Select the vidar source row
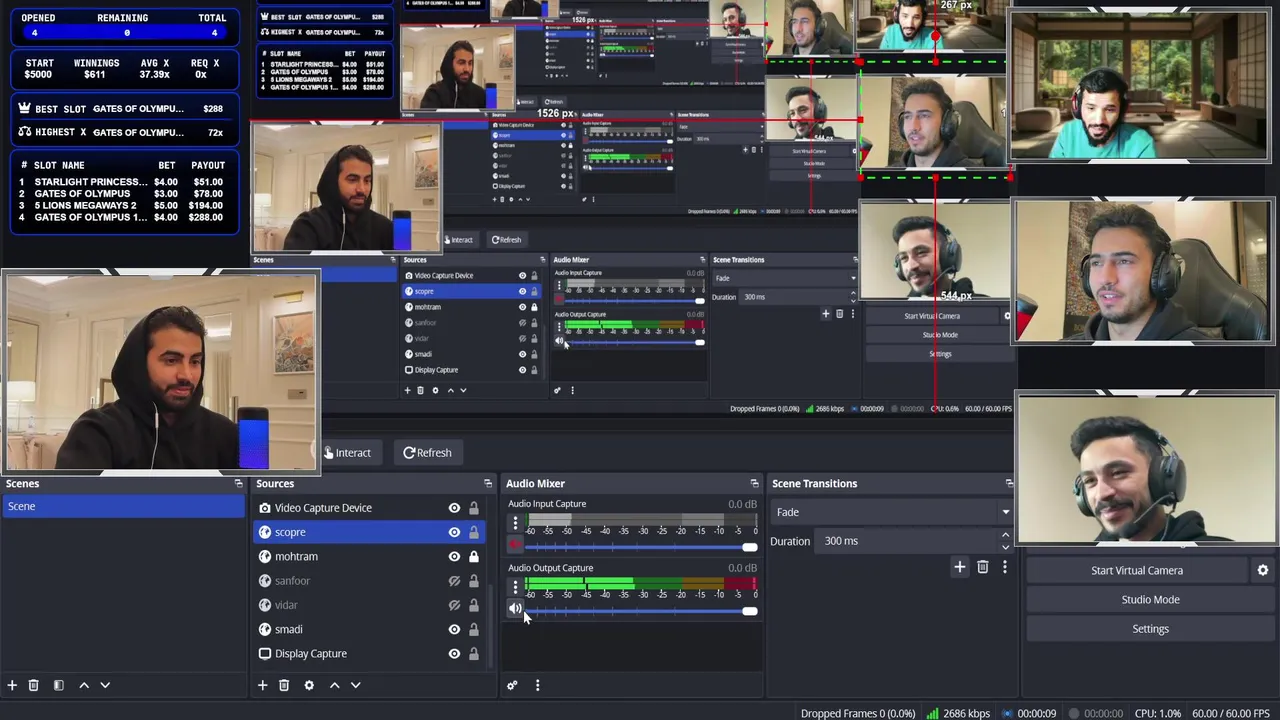The height and width of the screenshot is (720, 1280). coord(368,605)
